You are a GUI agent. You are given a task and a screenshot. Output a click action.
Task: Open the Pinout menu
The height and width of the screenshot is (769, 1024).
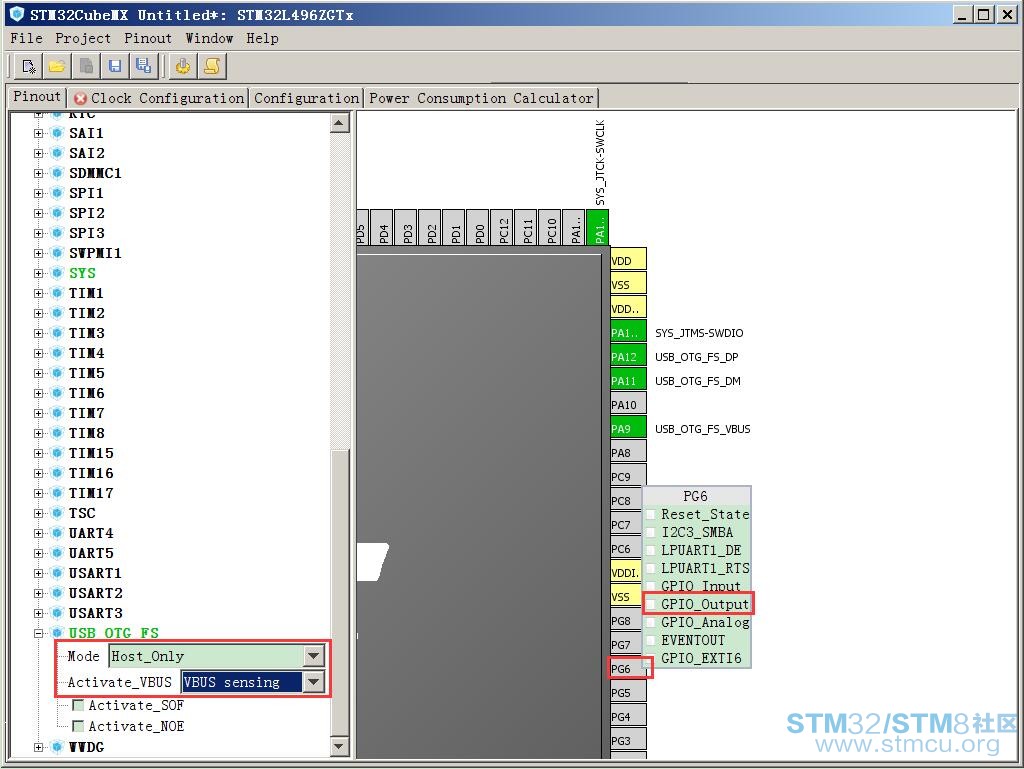148,39
